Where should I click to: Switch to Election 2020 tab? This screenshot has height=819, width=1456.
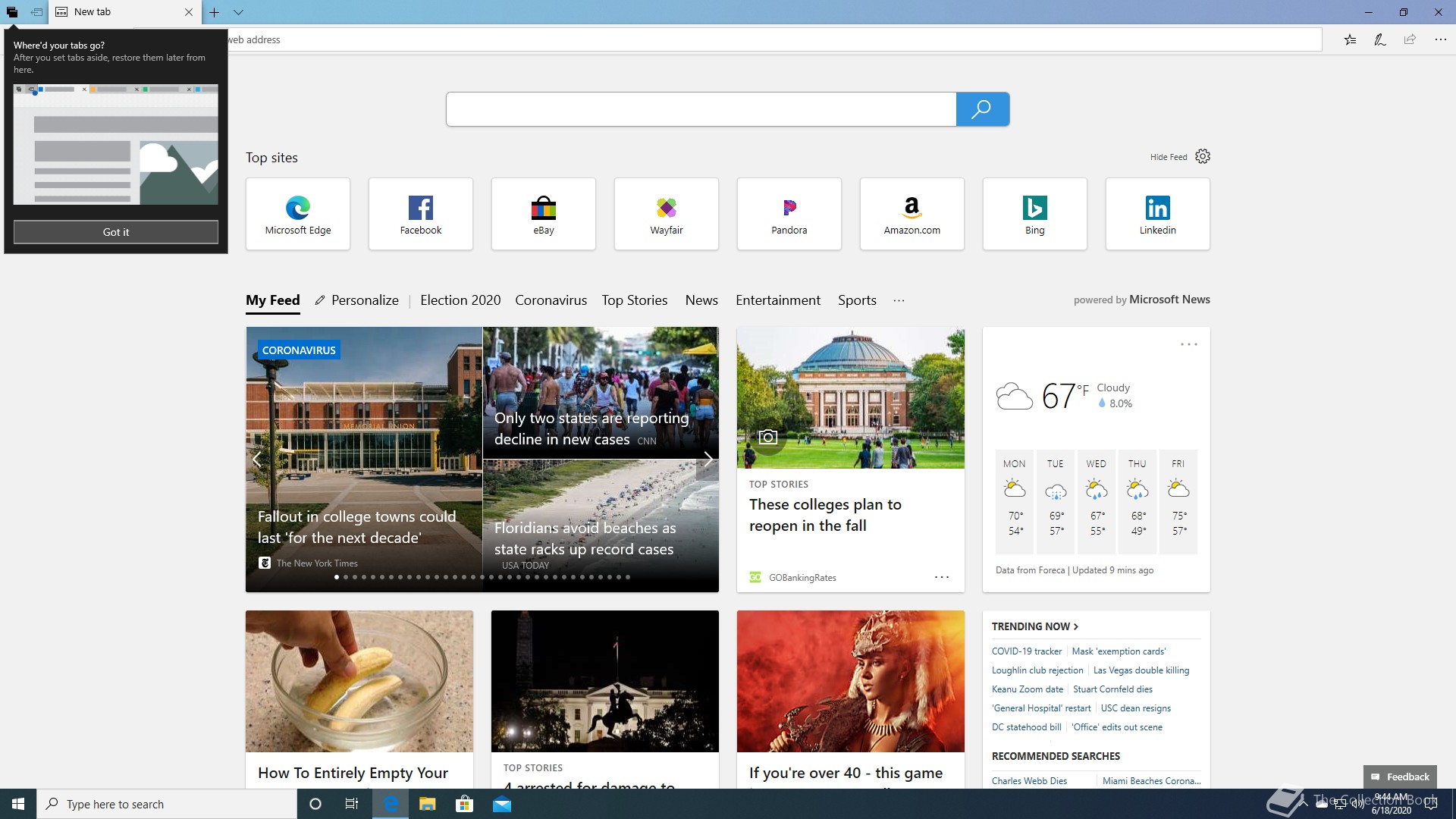coord(460,300)
